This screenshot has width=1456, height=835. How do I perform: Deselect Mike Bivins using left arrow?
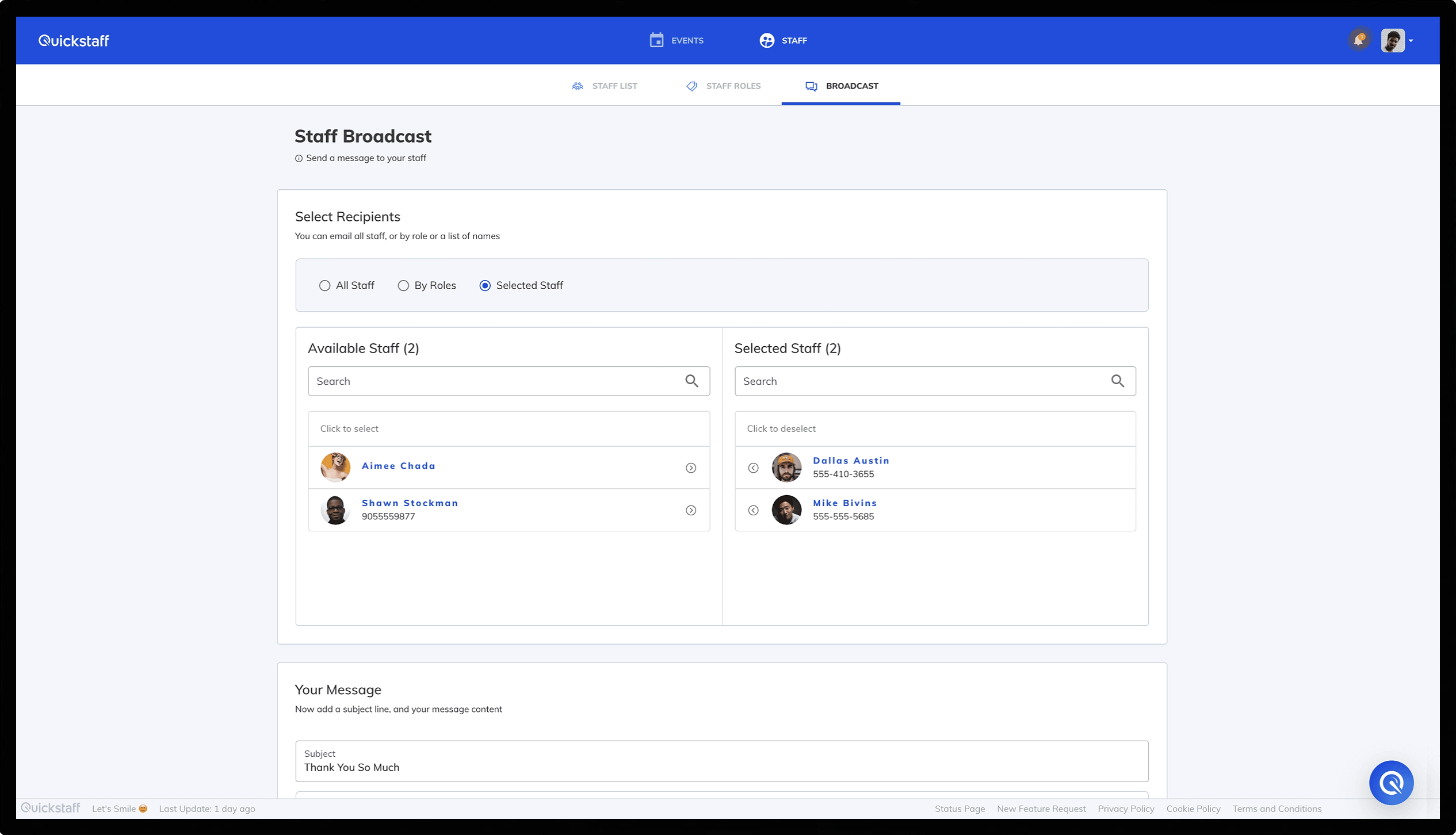(753, 510)
